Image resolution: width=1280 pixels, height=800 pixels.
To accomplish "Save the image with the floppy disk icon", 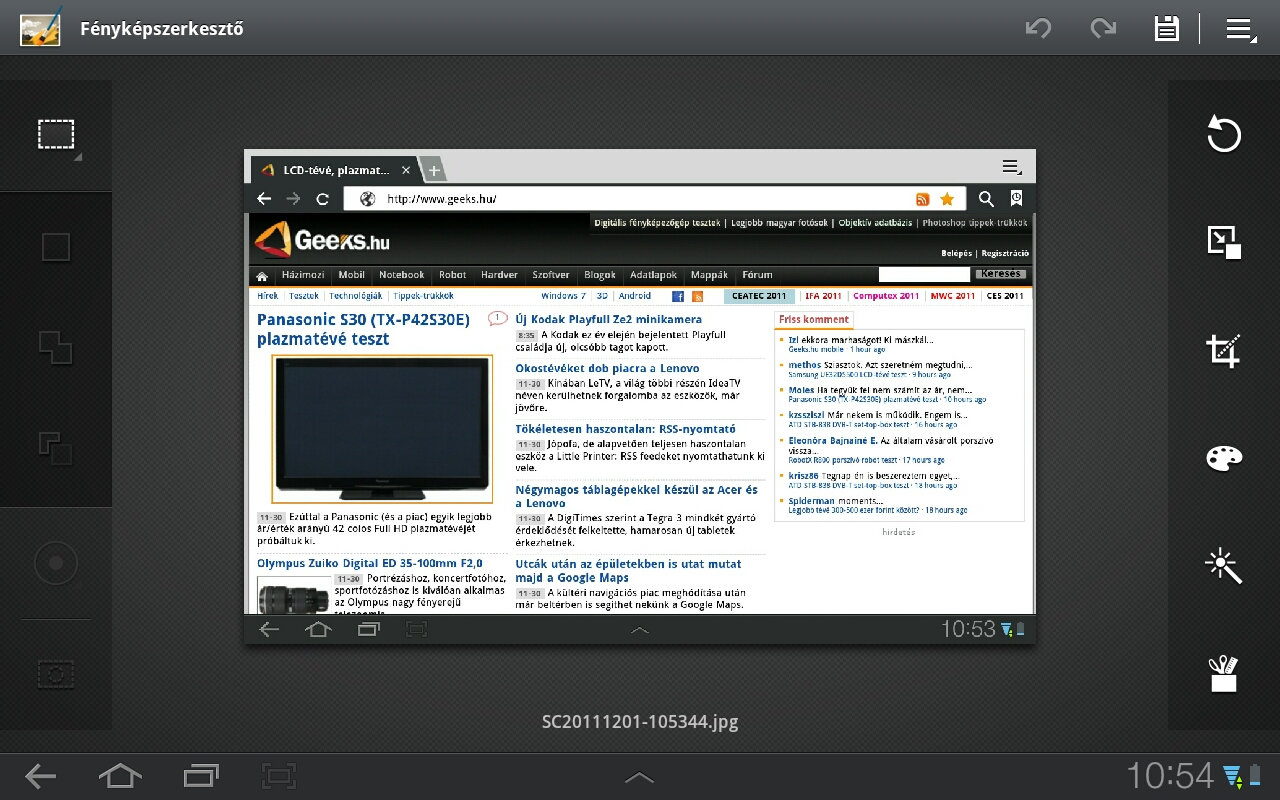I will tap(1166, 28).
